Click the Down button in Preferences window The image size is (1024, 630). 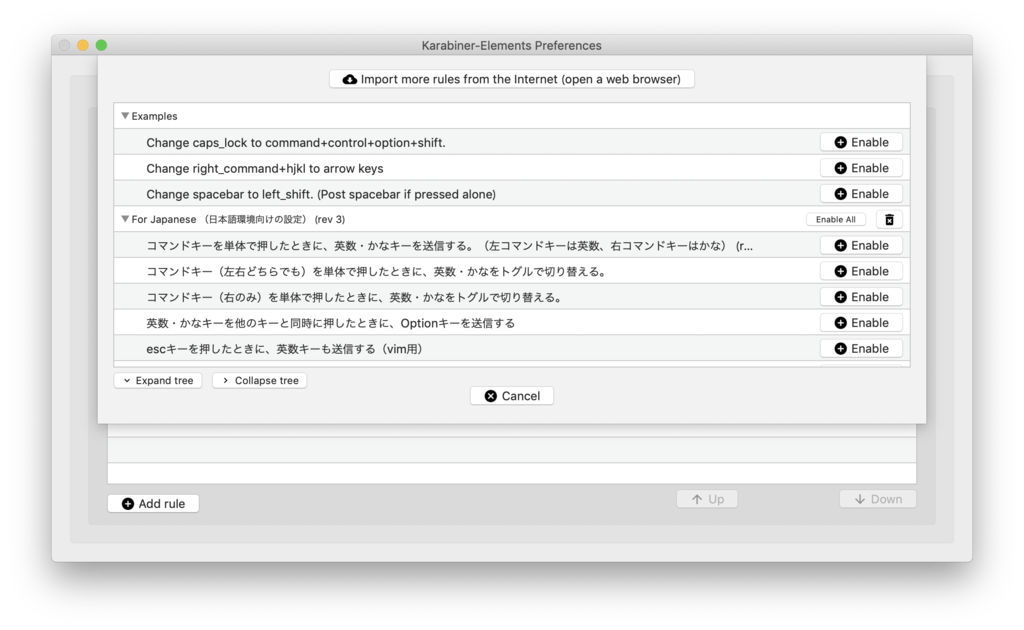pyautogui.click(x=878, y=499)
